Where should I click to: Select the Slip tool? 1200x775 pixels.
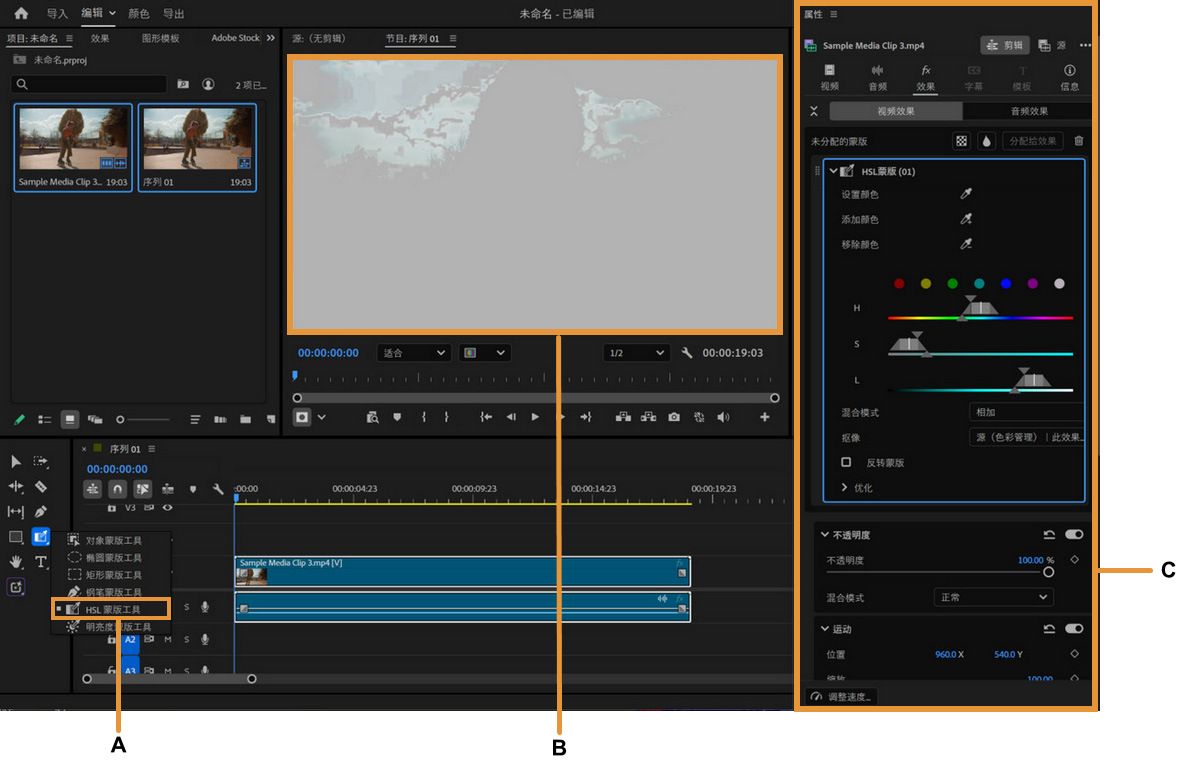click(x=16, y=511)
